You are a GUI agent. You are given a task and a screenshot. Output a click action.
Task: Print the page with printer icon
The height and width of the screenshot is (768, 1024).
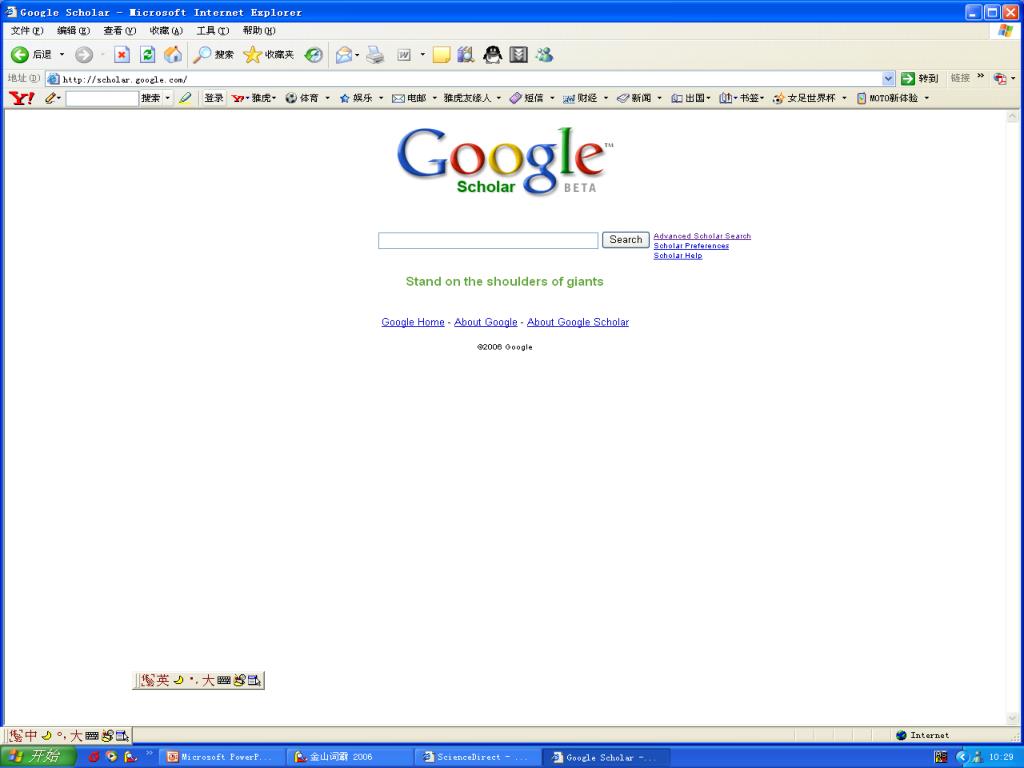pos(375,55)
